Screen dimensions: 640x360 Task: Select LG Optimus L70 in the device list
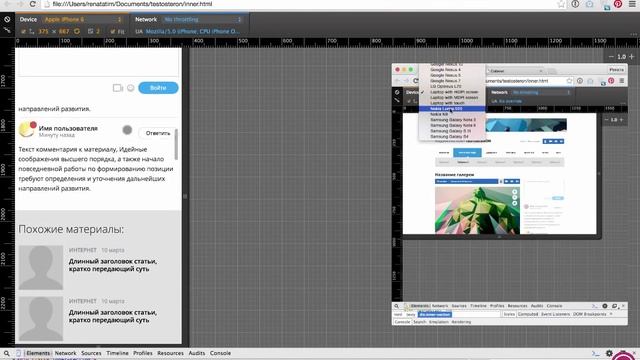(x=452, y=86)
